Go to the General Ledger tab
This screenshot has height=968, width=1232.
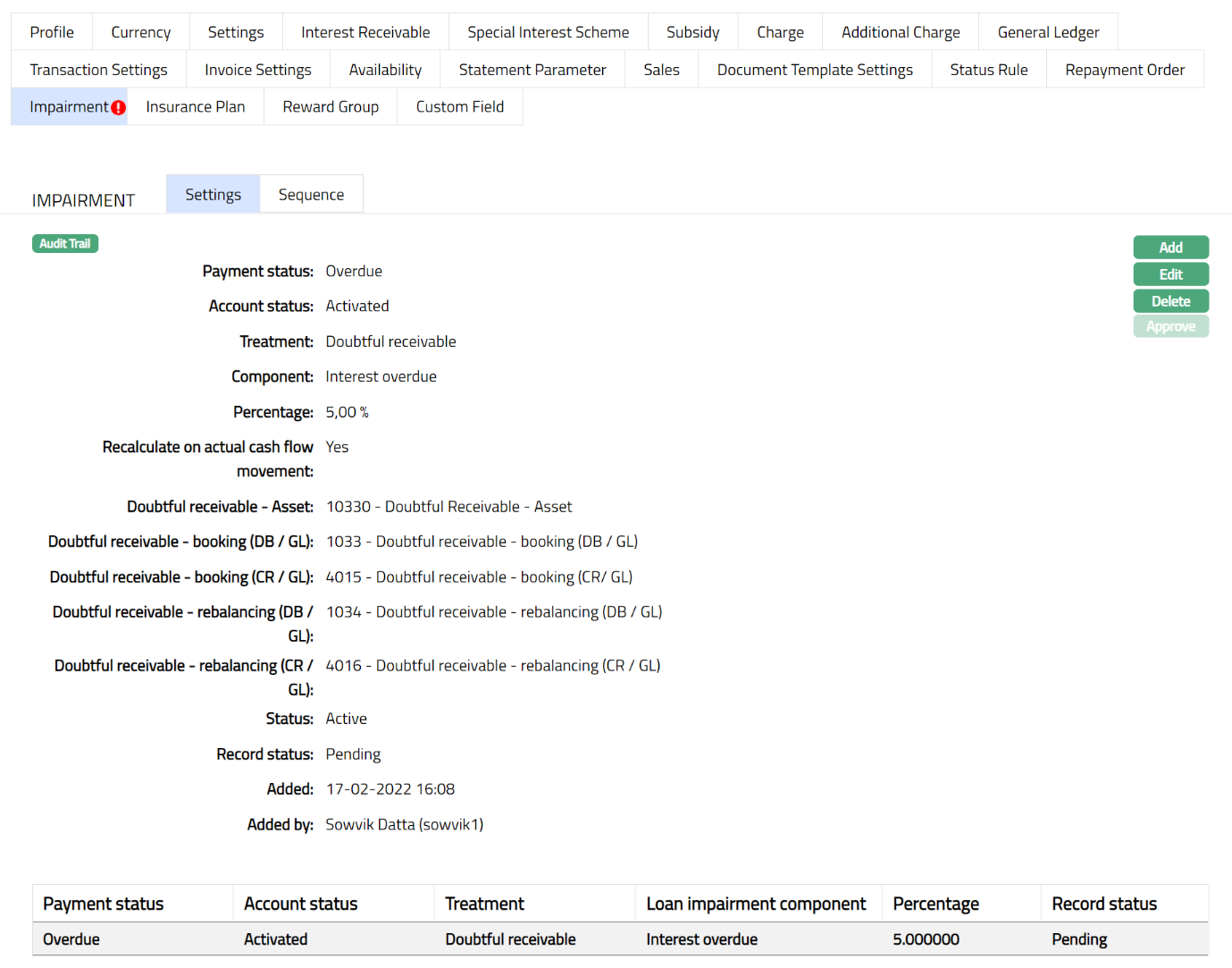click(x=1048, y=32)
